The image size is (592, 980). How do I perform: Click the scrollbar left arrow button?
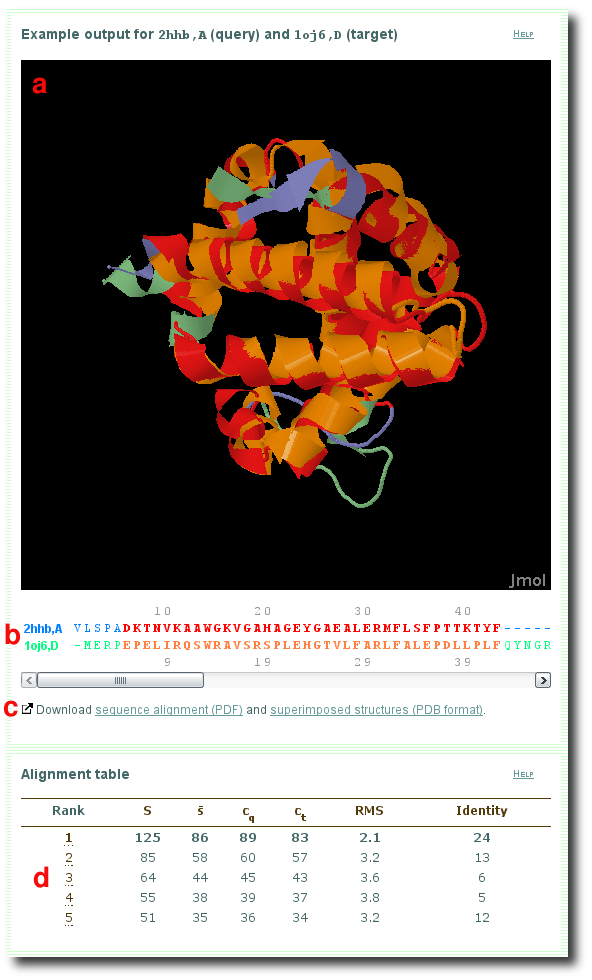pos(29,680)
